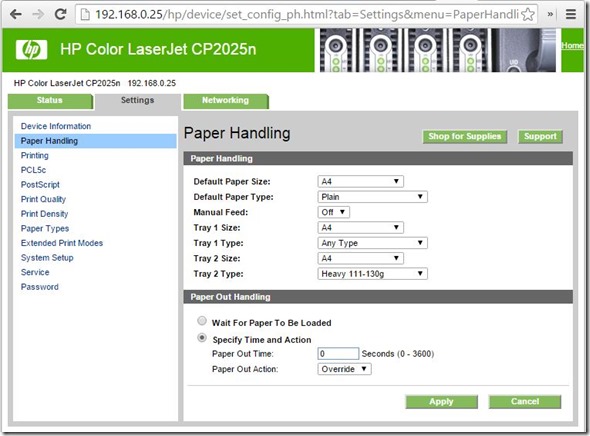Viewport: 590px width, 436px height.
Task: Show hidden extensions via chevron icon
Action: 550,14
